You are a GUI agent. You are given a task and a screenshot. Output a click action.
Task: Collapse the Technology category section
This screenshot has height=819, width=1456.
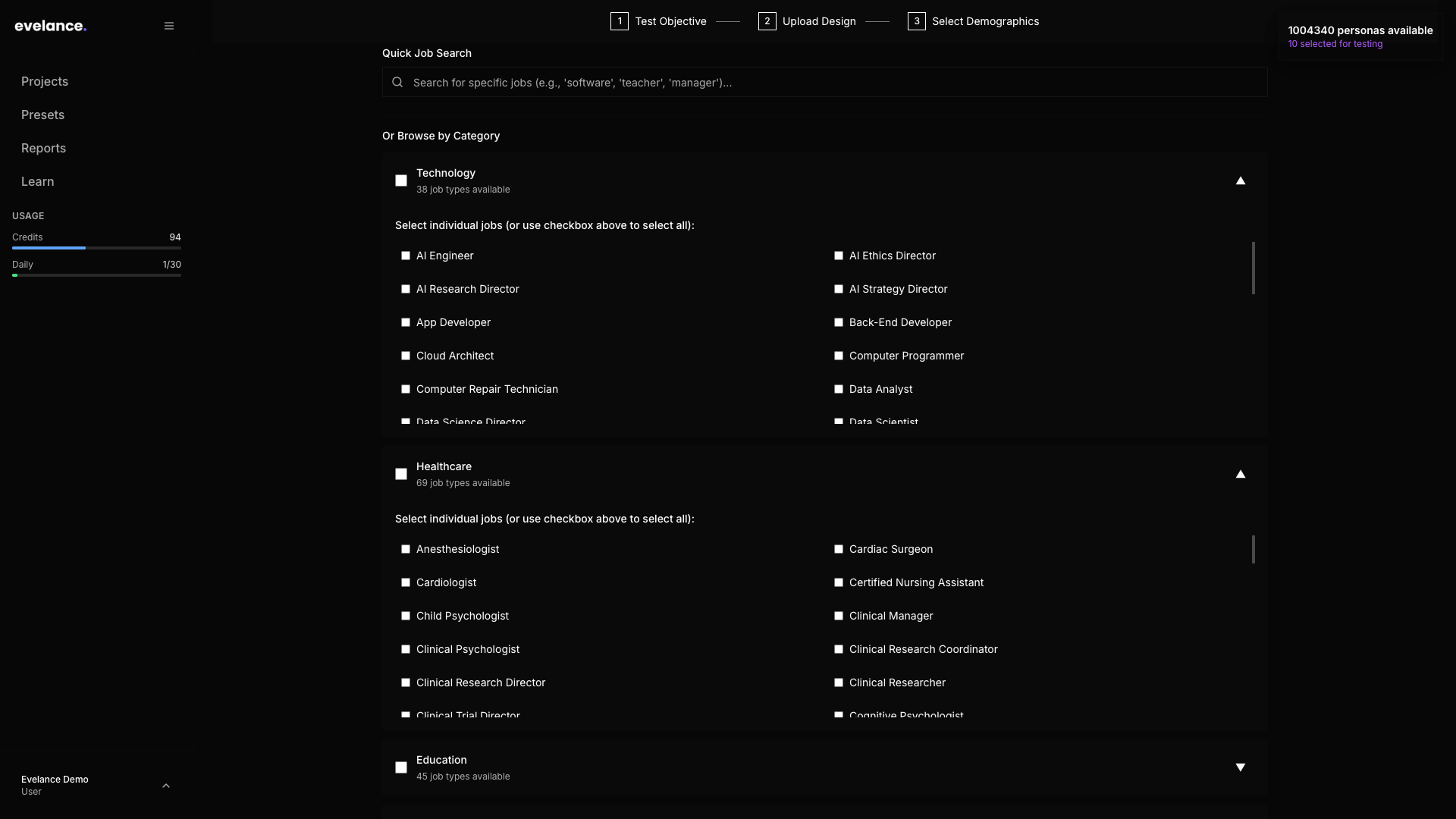pos(1241,180)
